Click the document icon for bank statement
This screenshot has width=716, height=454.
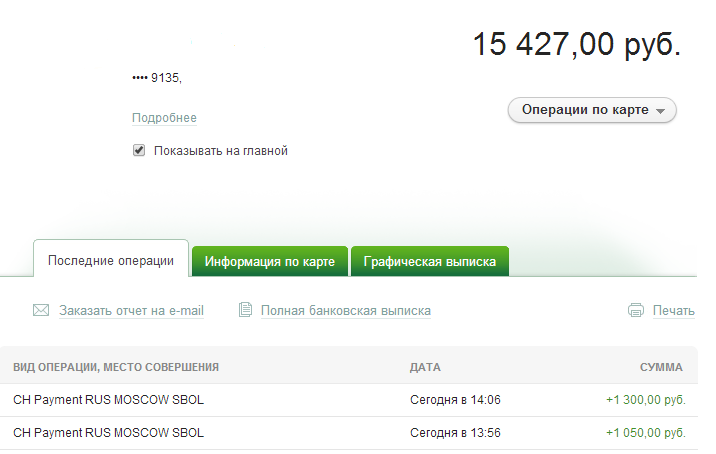tap(245, 310)
